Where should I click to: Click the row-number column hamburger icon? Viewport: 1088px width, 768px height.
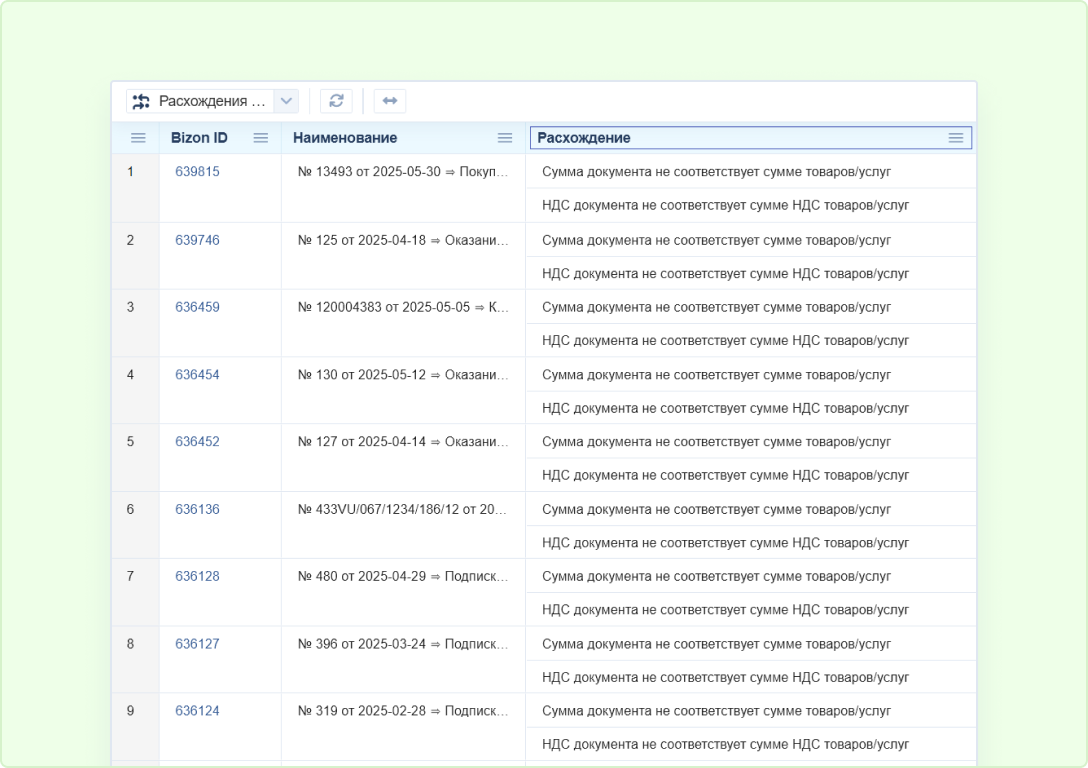point(138,138)
